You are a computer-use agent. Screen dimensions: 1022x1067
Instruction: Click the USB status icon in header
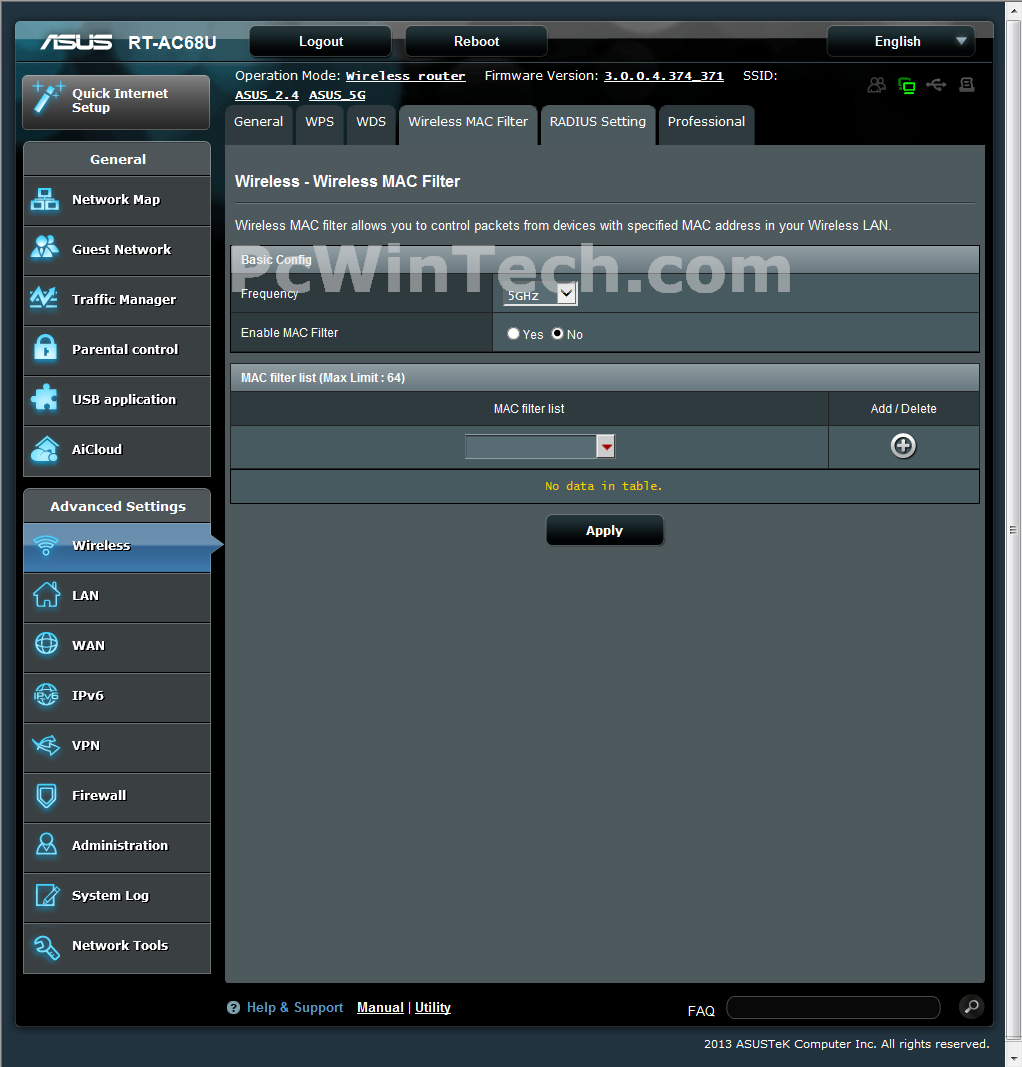click(936, 85)
